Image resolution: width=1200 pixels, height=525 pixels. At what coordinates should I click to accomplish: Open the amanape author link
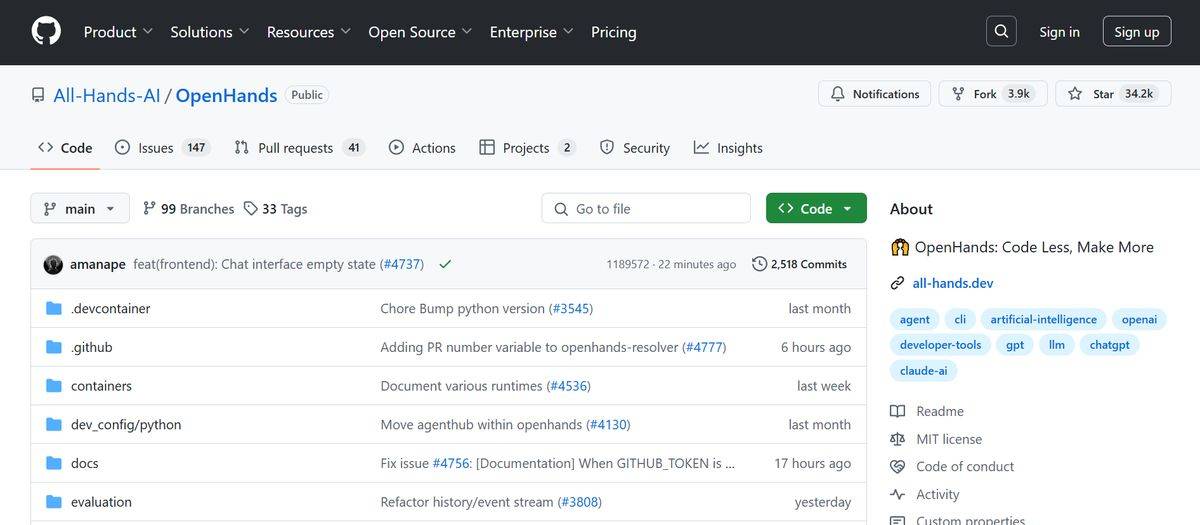pyautogui.click(x=98, y=264)
